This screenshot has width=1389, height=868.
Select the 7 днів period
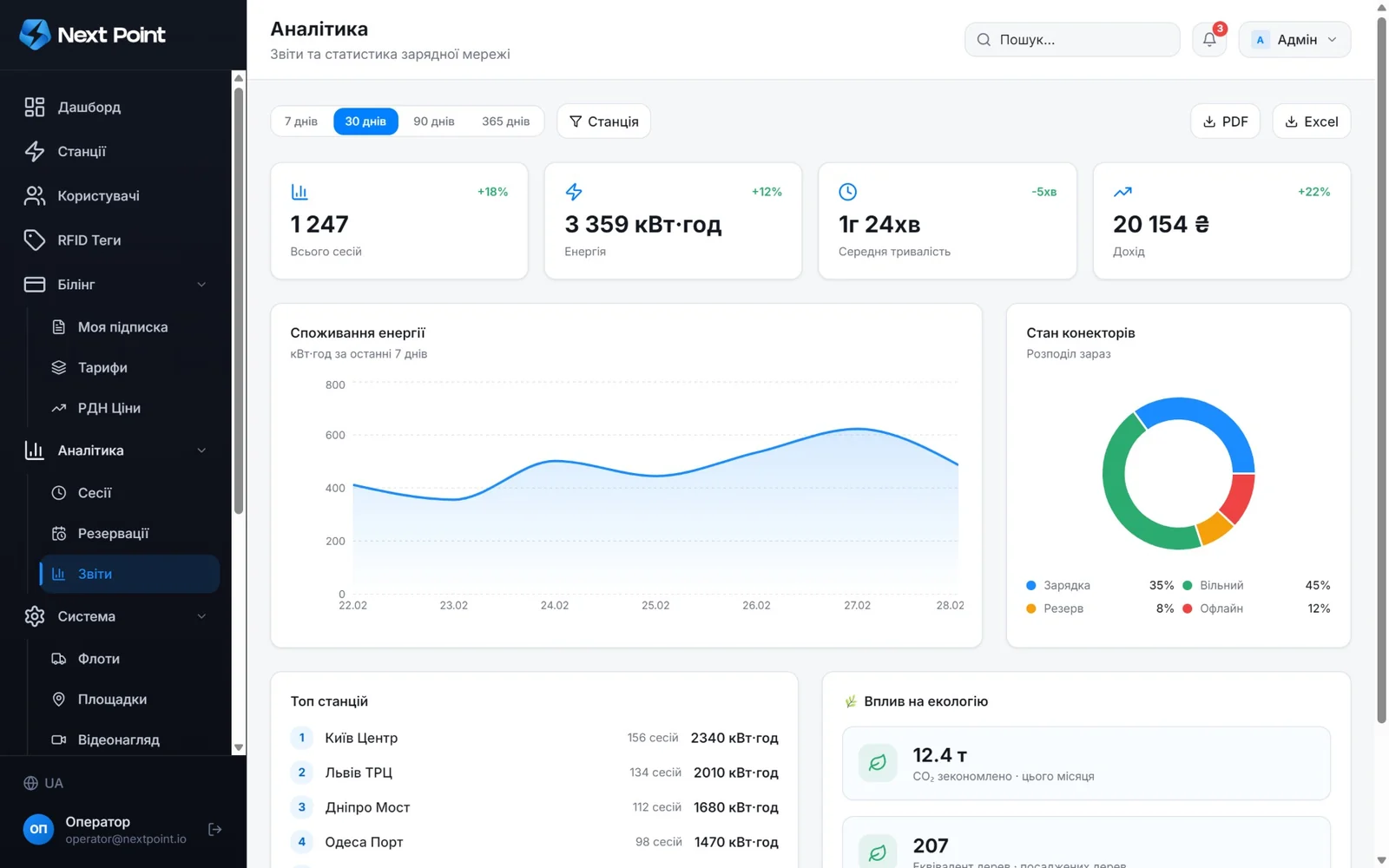(x=301, y=122)
